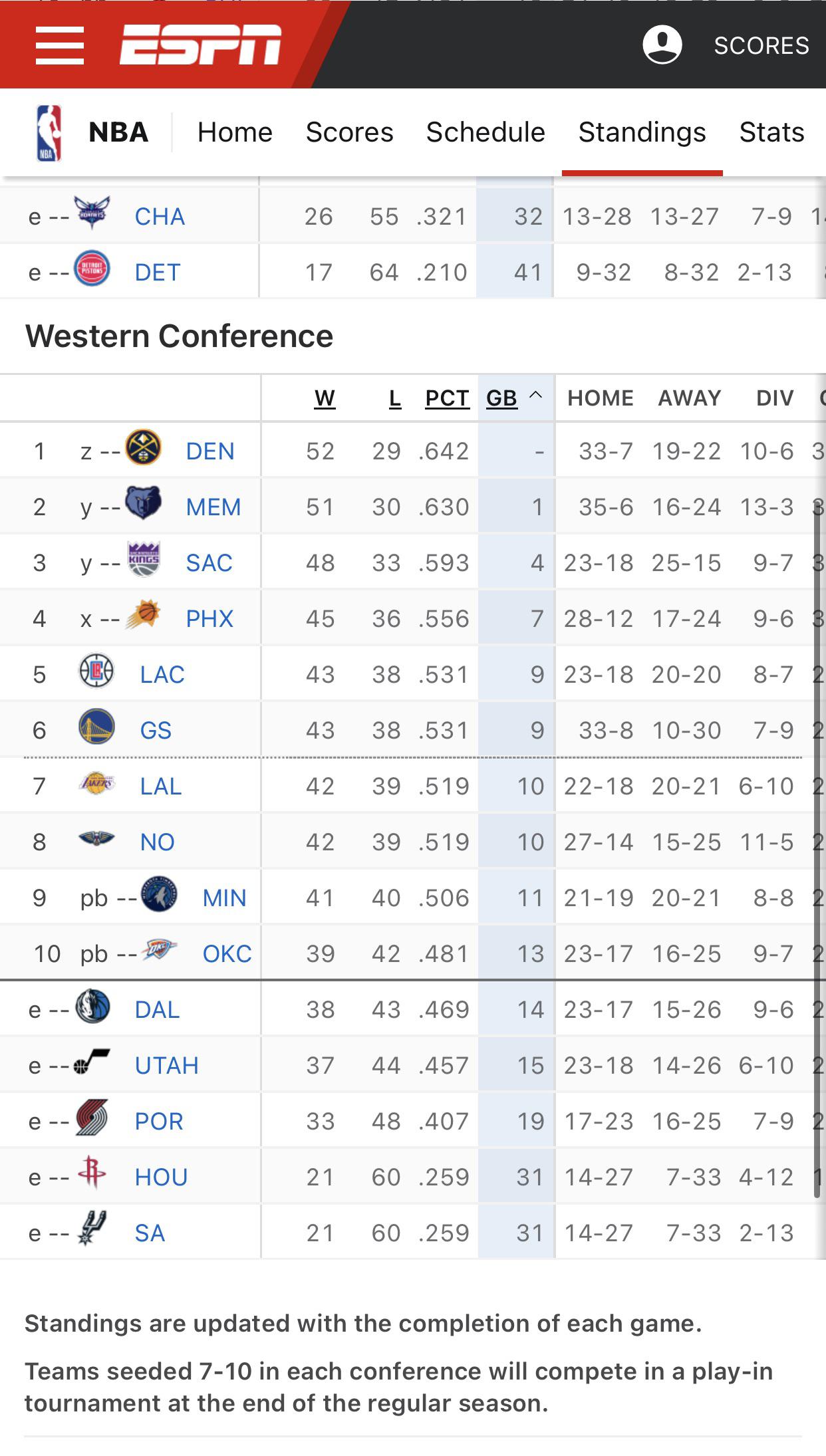Open the UTAH team link
Image resolution: width=826 pixels, height=1456 pixels.
166,1065
